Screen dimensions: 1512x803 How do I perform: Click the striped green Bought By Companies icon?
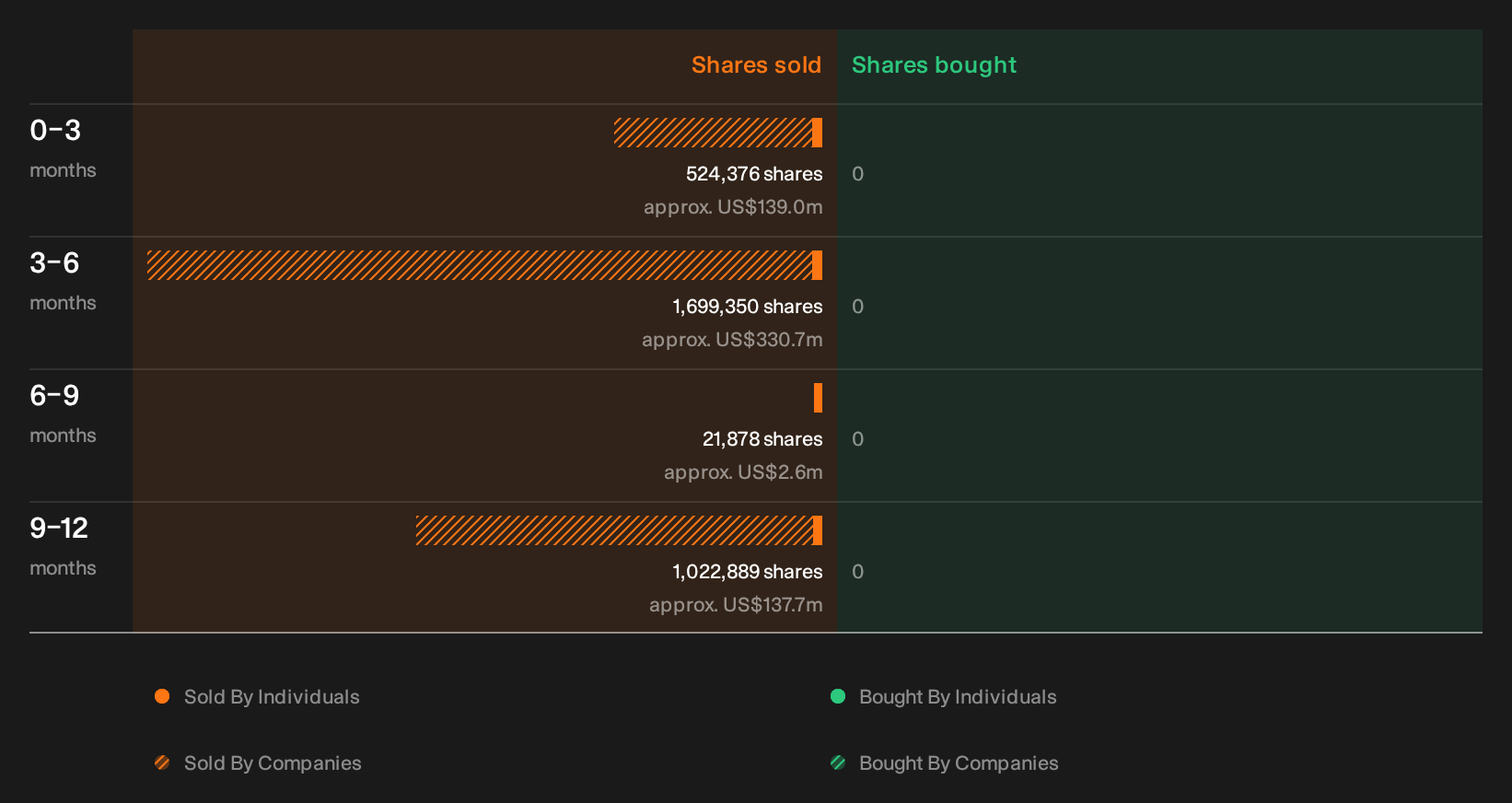pos(838,762)
